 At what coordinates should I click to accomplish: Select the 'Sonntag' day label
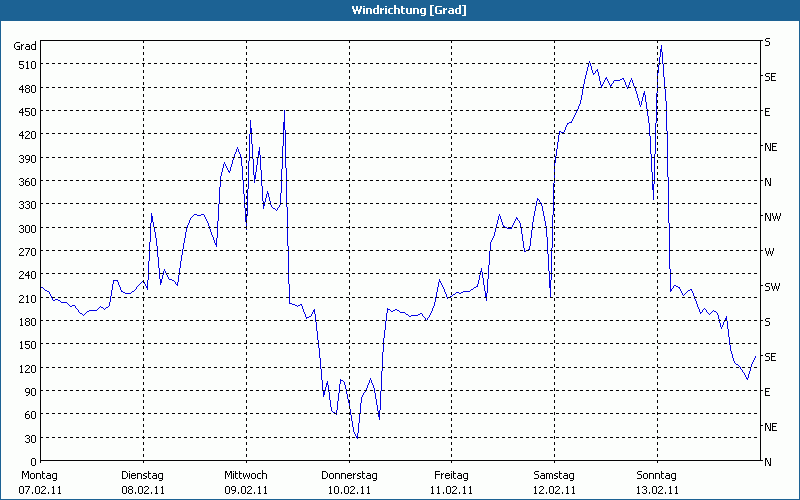click(657, 476)
